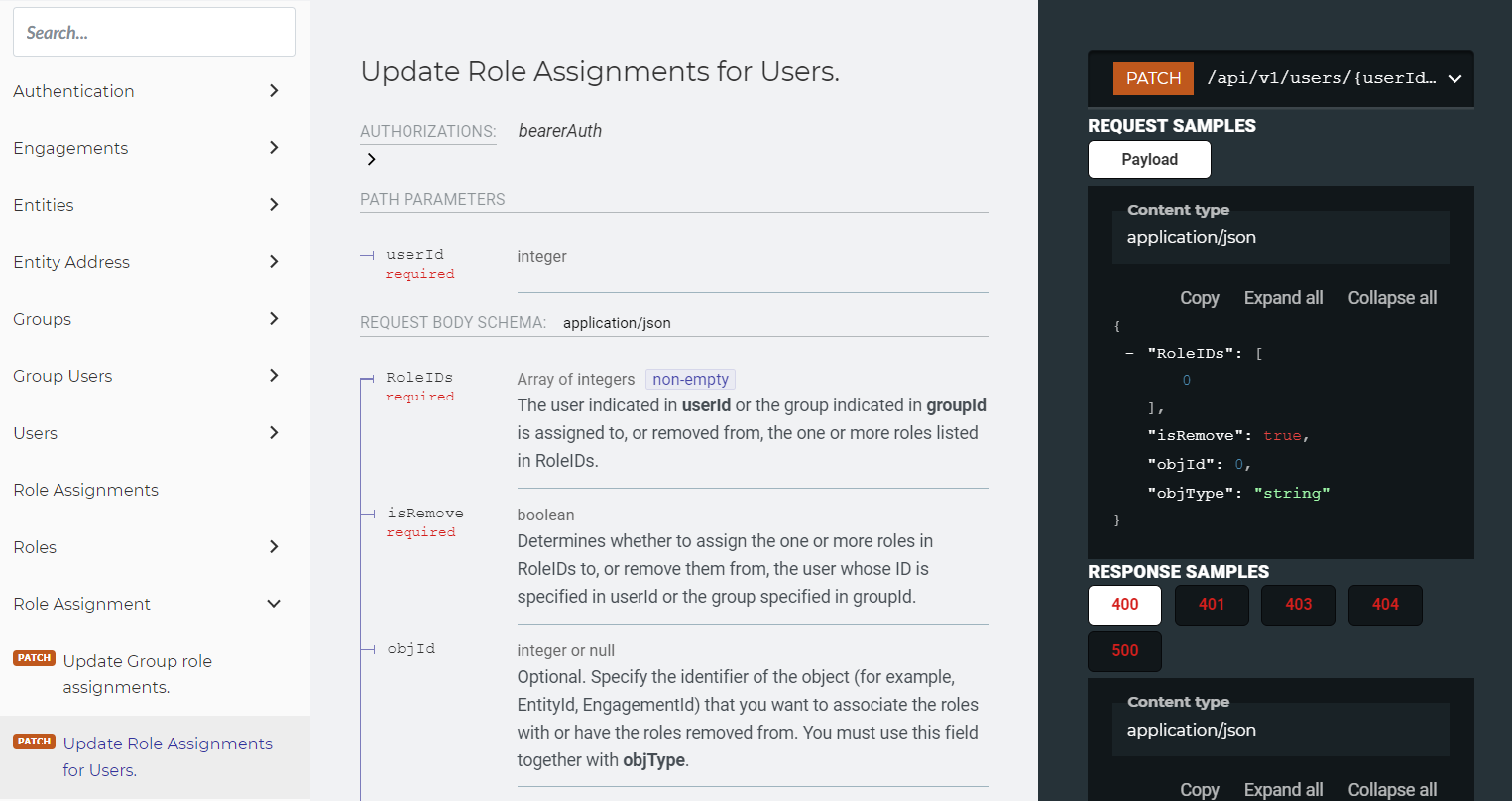Expand the Roles section chevron
1512x801 pixels.
(274, 547)
